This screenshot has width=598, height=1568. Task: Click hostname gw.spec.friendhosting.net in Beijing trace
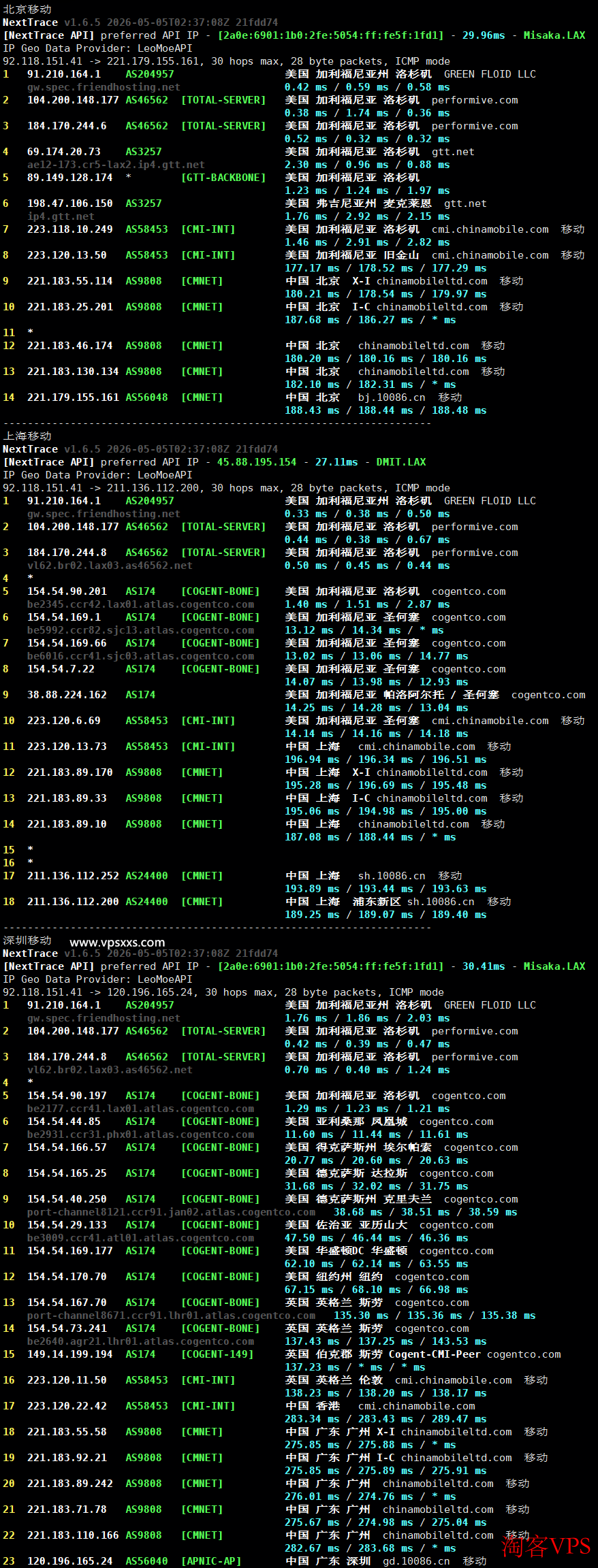pyautogui.click(x=104, y=87)
